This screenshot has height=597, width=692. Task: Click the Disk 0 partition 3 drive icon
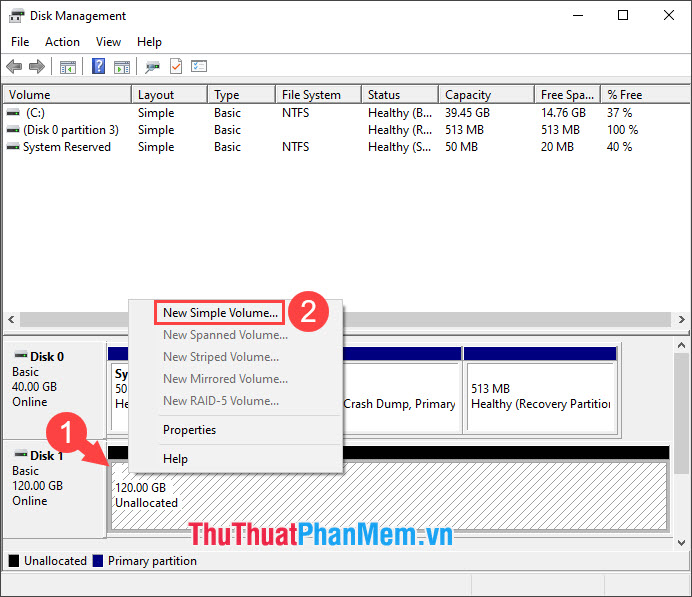[x=13, y=130]
